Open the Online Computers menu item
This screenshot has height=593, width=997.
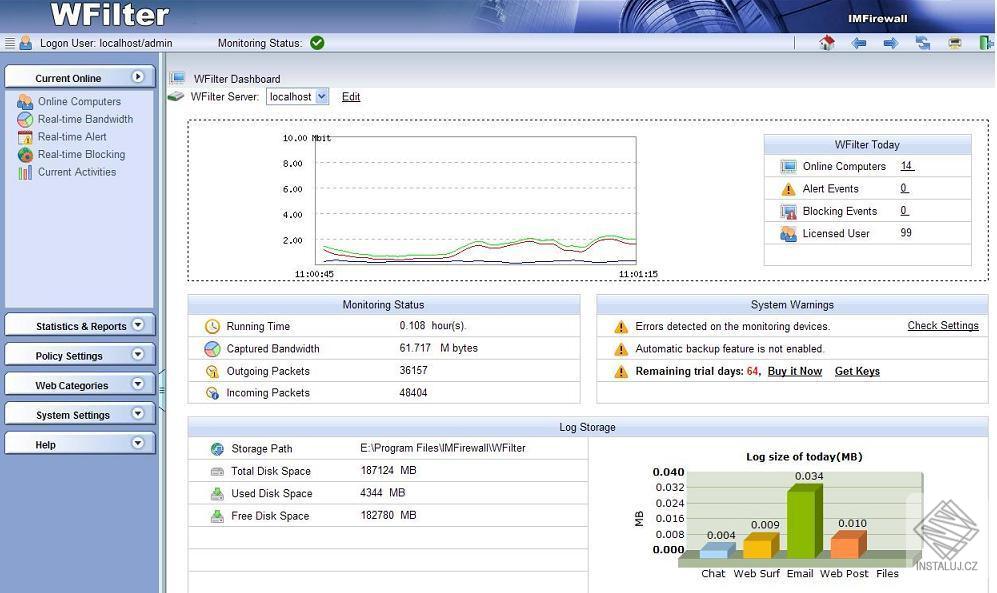pos(79,102)
